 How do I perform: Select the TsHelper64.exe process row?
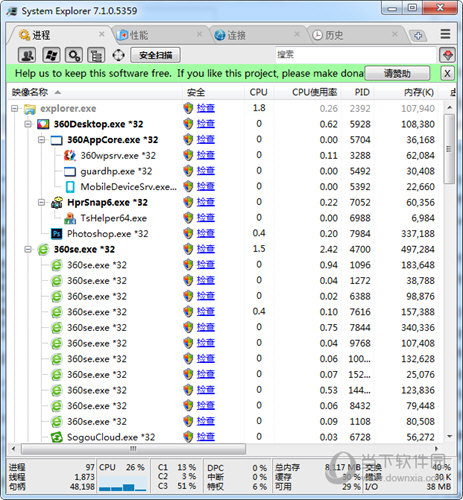[x=226, y=218]
